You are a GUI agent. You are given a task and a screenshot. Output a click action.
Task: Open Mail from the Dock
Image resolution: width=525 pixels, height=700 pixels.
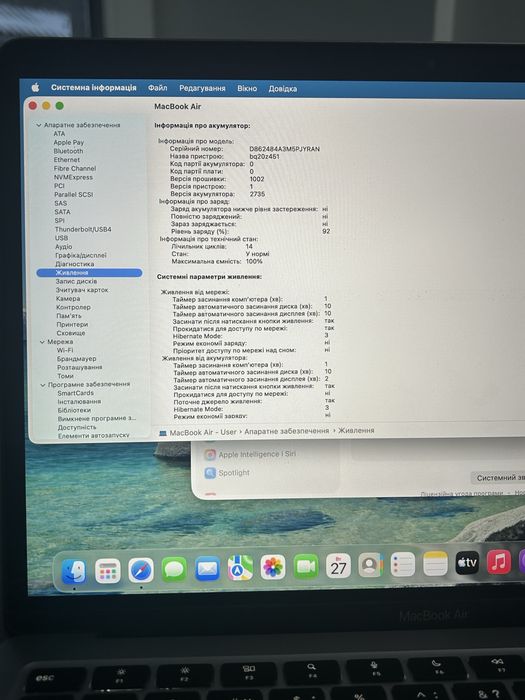(207, 569)
